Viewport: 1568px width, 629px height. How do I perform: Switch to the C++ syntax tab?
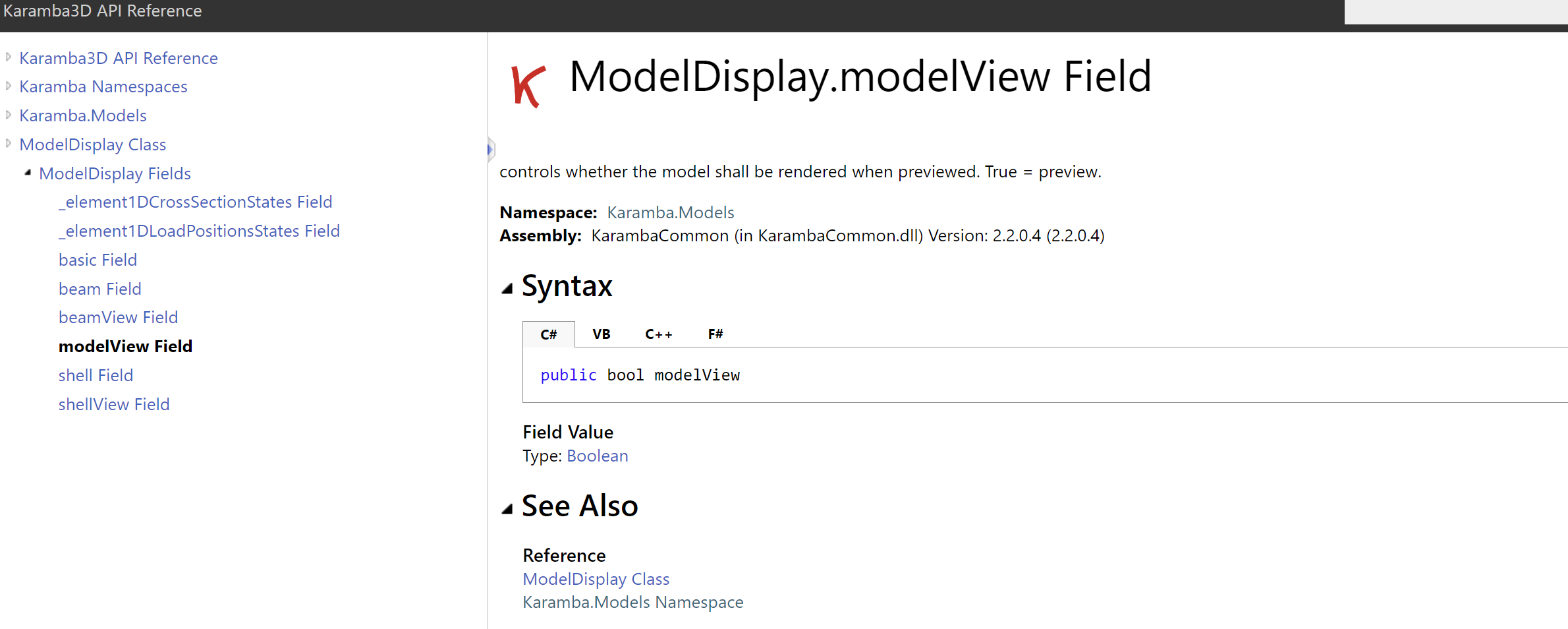coord(658,334)
